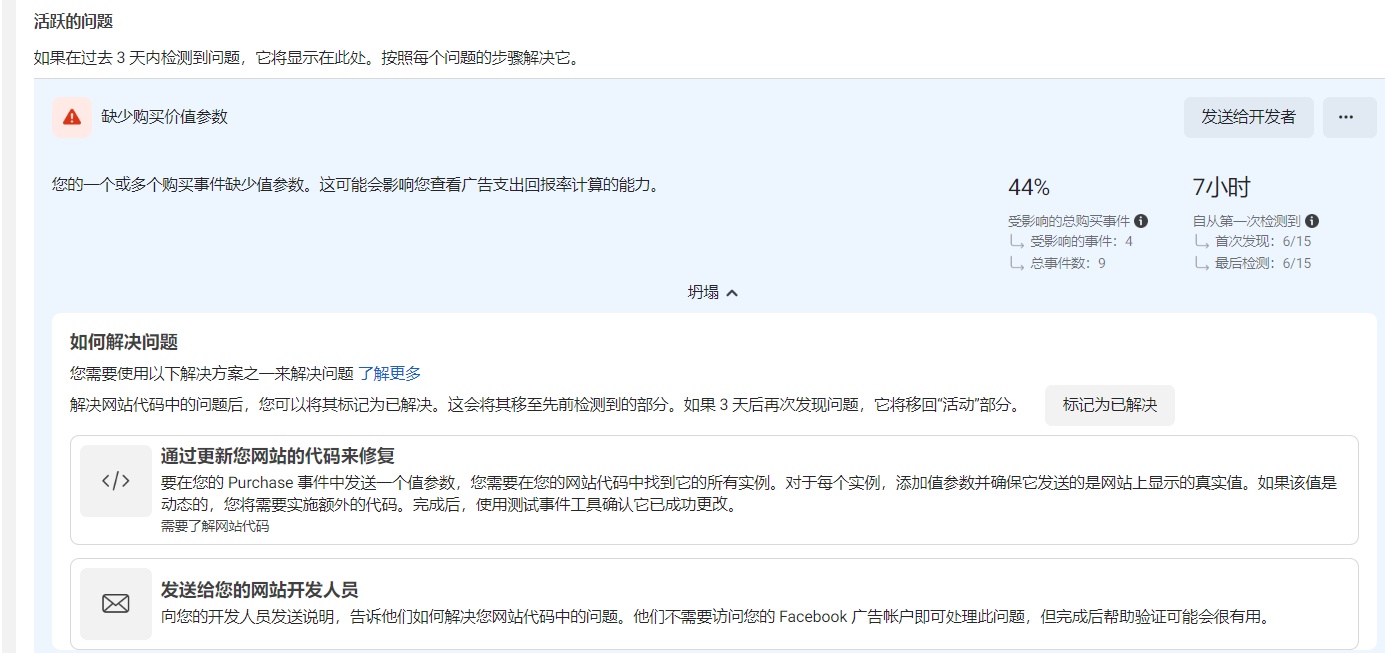1385x653 pixels.
Task: Click the code brackets icon
Action: point(116,481)
